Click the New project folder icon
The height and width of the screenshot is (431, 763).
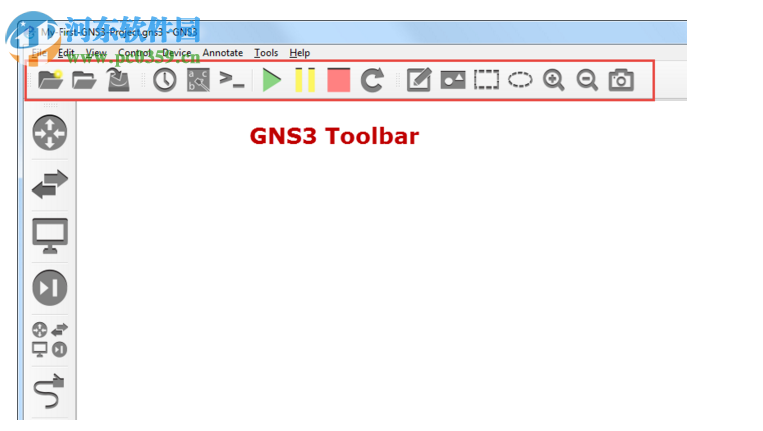(x=51, y=80)
